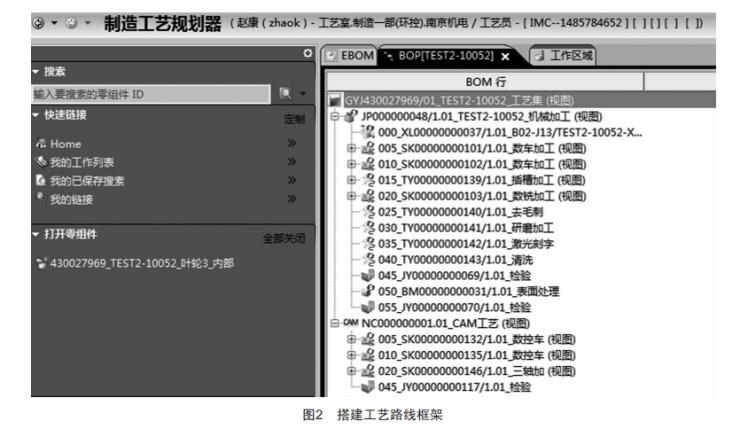
Task: Click the icon of 045_JY00000000069 检验
Action: [368, 276]
